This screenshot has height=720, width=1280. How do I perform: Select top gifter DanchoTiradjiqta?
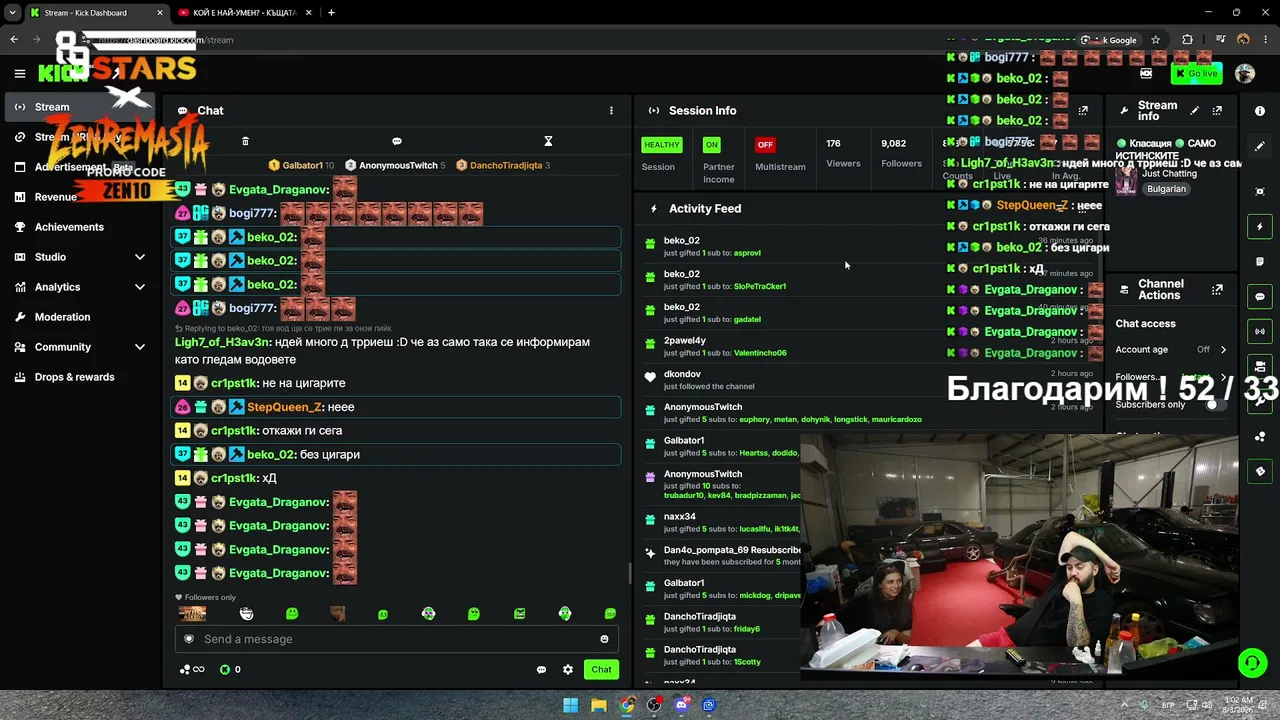click(x=503, y=165)
